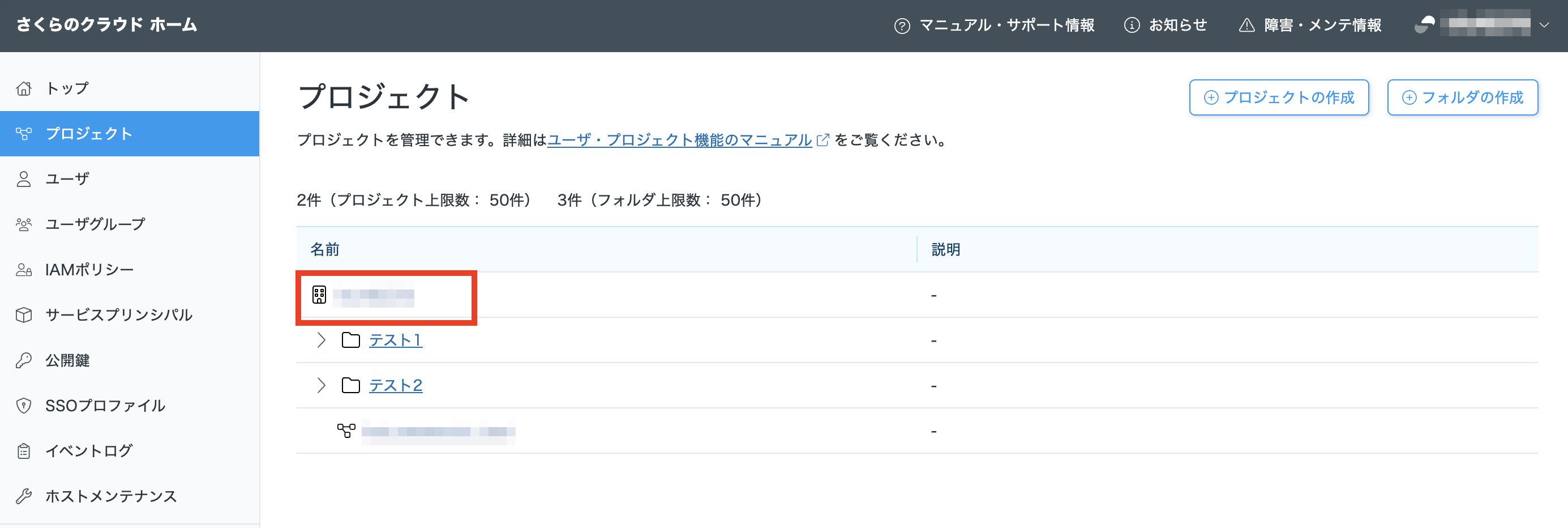Select プロジェクト in the sidebar
Screen dimensions: 1568x528
coord(89,133)
